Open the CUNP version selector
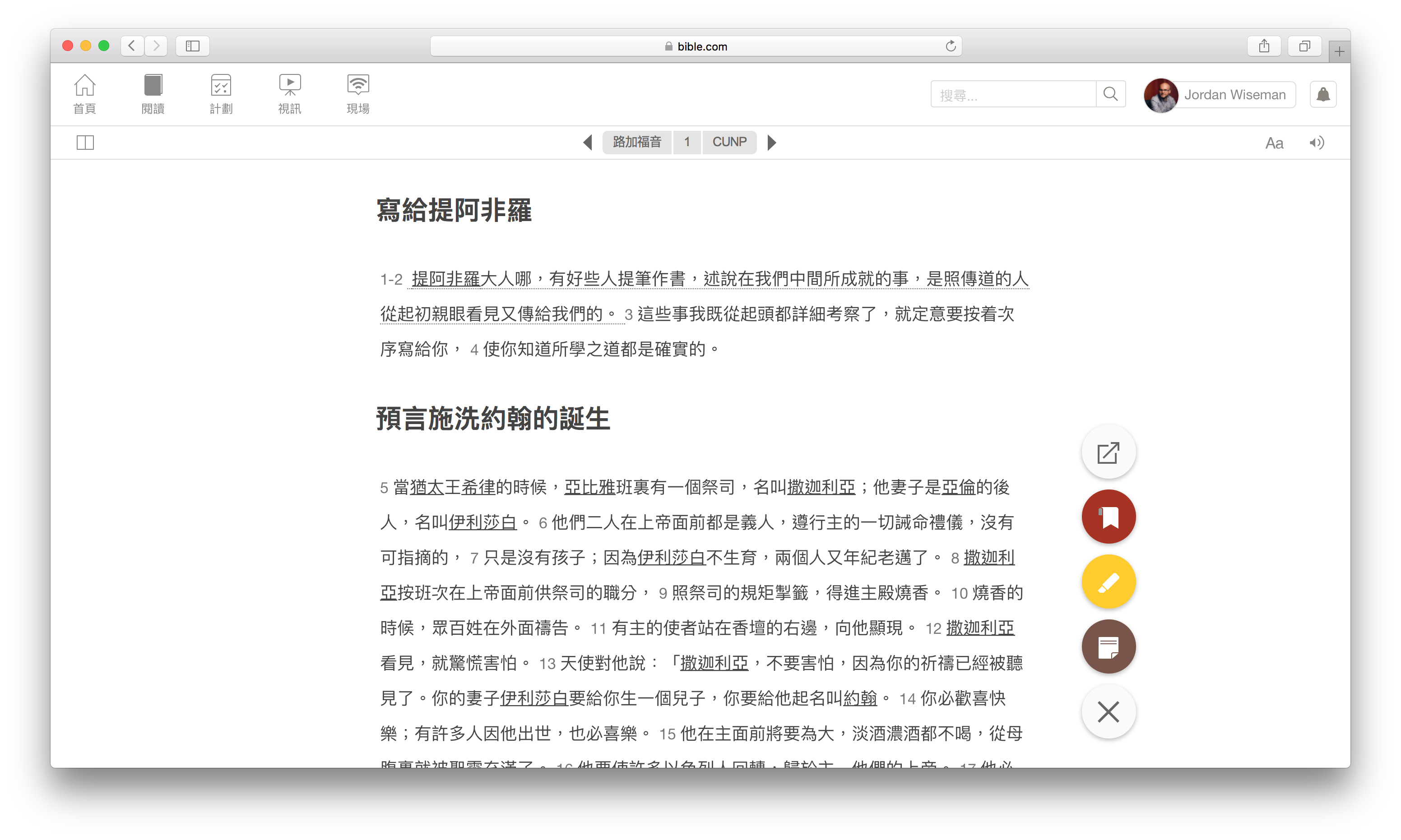Image resolution: width=1401 pixels, height=840 pixels. click(x=729, y=142)
